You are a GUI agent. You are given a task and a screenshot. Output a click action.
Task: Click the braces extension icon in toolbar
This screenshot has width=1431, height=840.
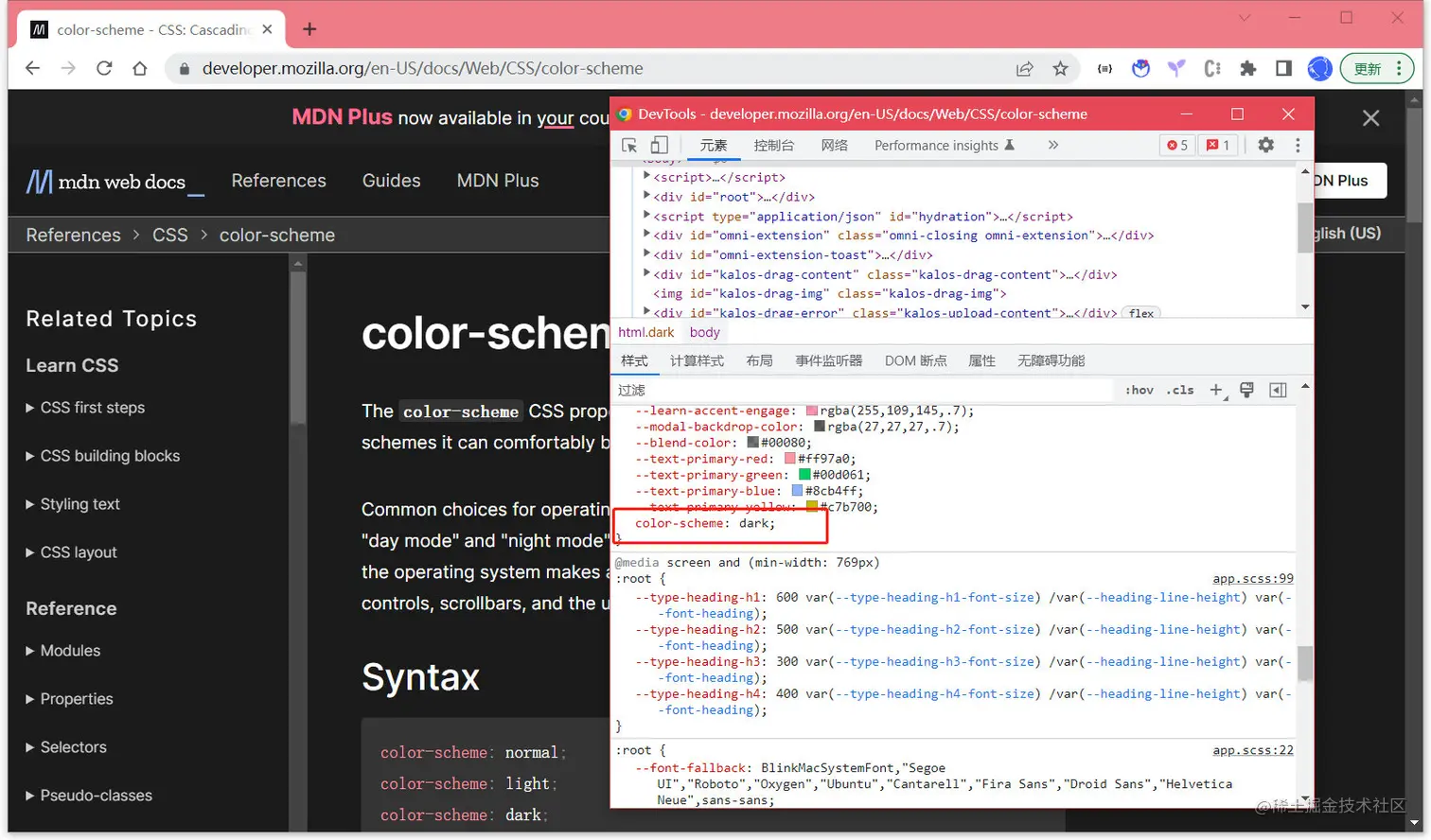click(x=1104, y=68)
